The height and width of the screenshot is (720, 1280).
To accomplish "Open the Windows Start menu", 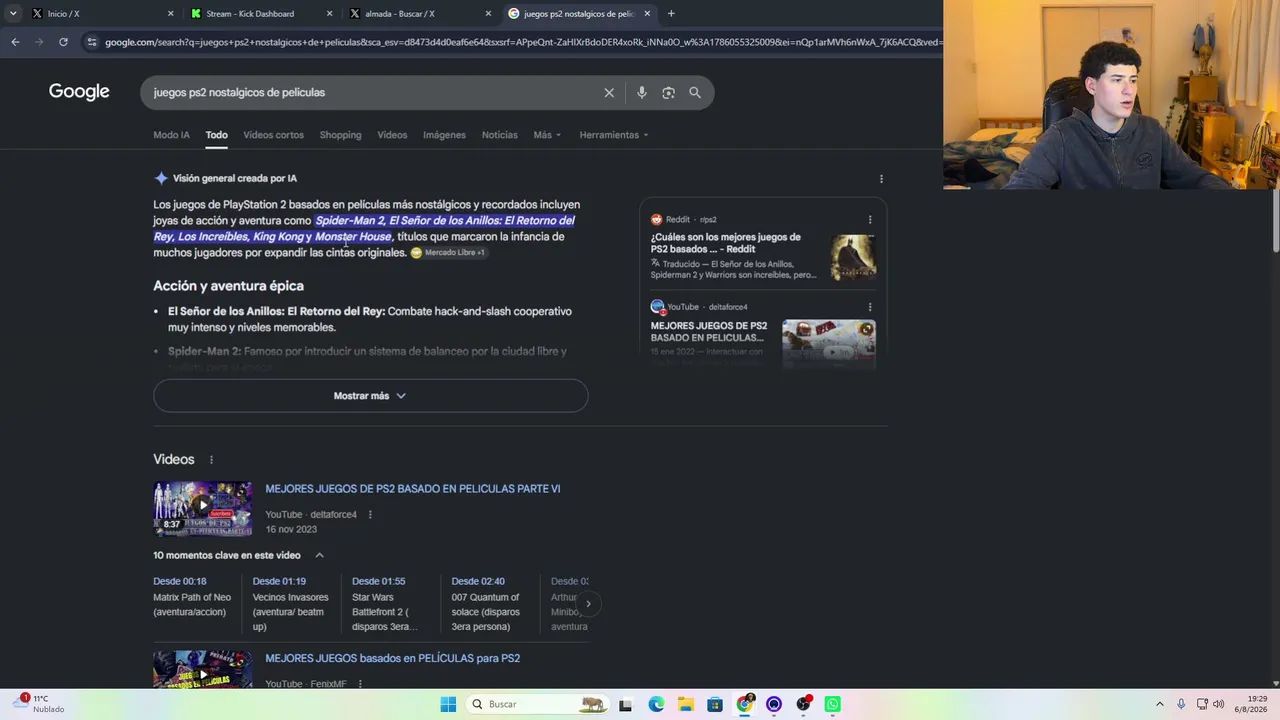I will 448,704.
